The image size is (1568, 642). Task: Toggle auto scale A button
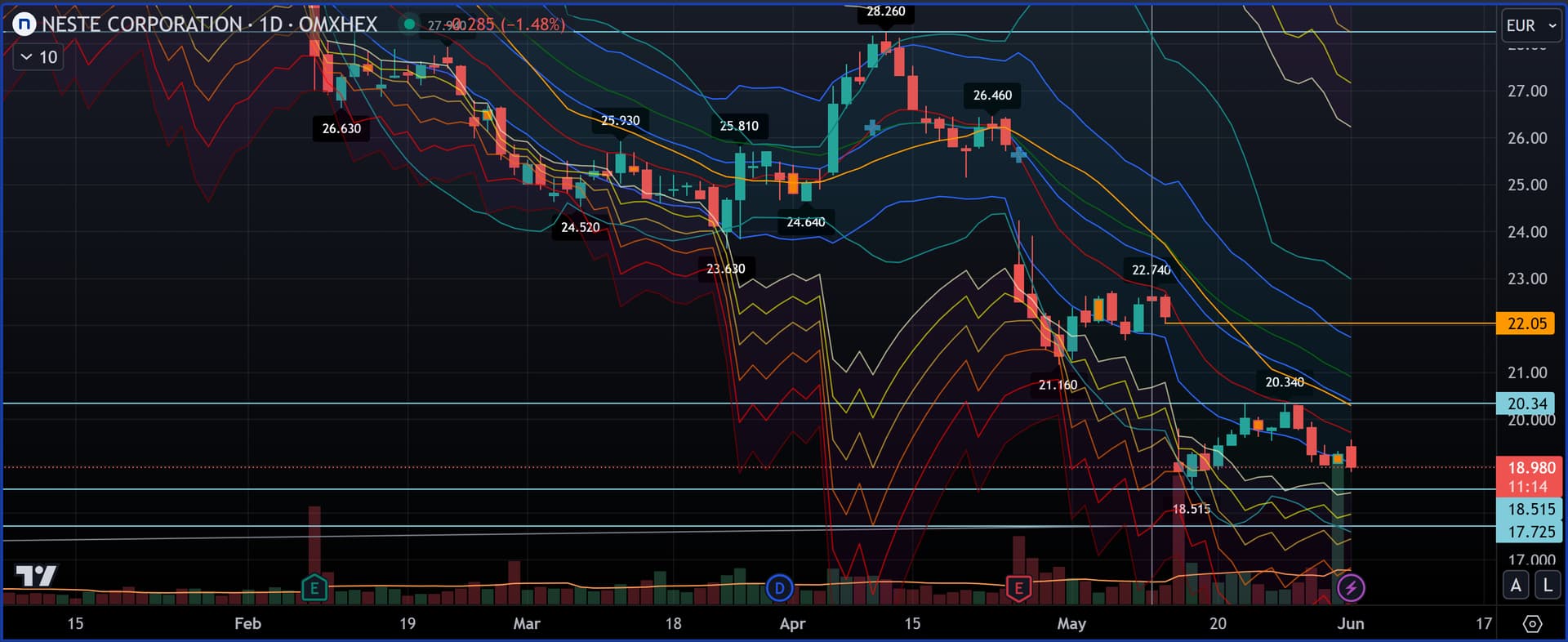(x=1517, y=585)
